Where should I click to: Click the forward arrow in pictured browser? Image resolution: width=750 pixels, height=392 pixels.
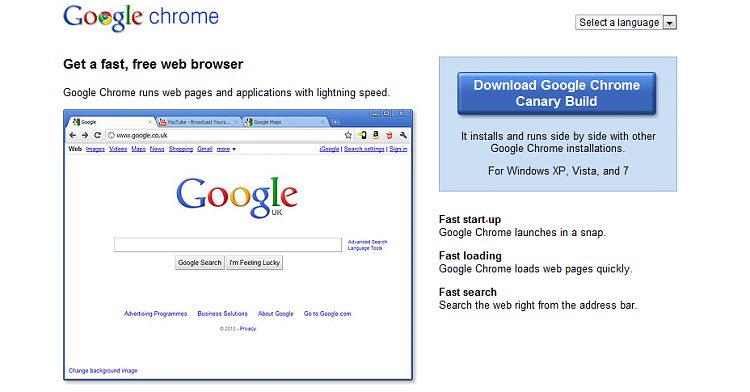click(85, 135)
